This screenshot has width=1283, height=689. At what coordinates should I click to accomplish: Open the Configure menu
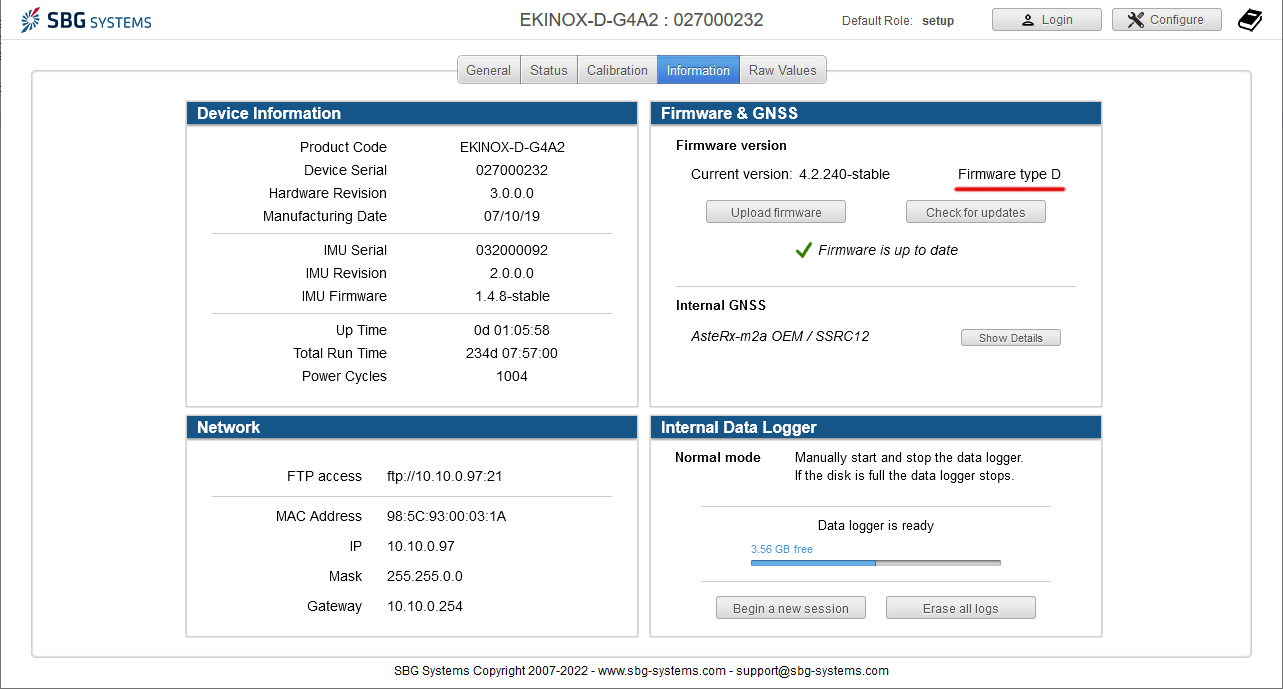[1166, 20]
